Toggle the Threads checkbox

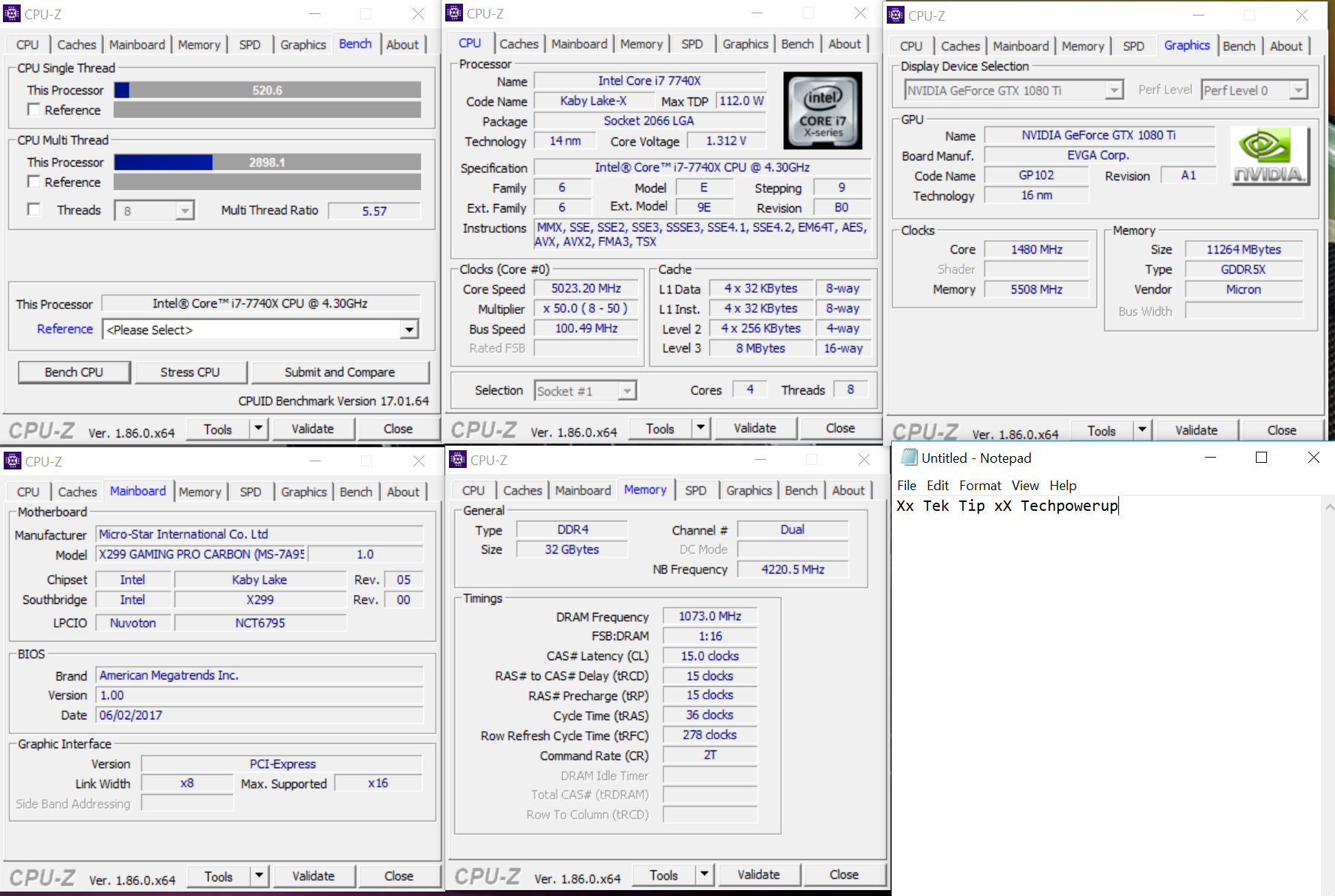[x=33, y=209]
